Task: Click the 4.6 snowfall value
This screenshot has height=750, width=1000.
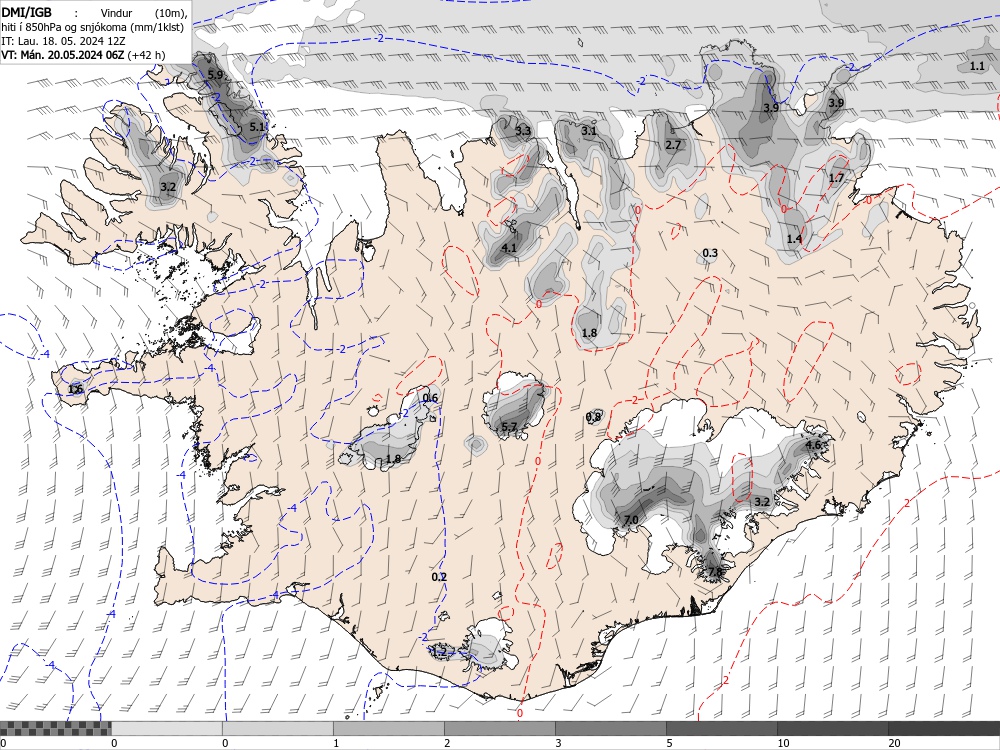Action: 814,445
